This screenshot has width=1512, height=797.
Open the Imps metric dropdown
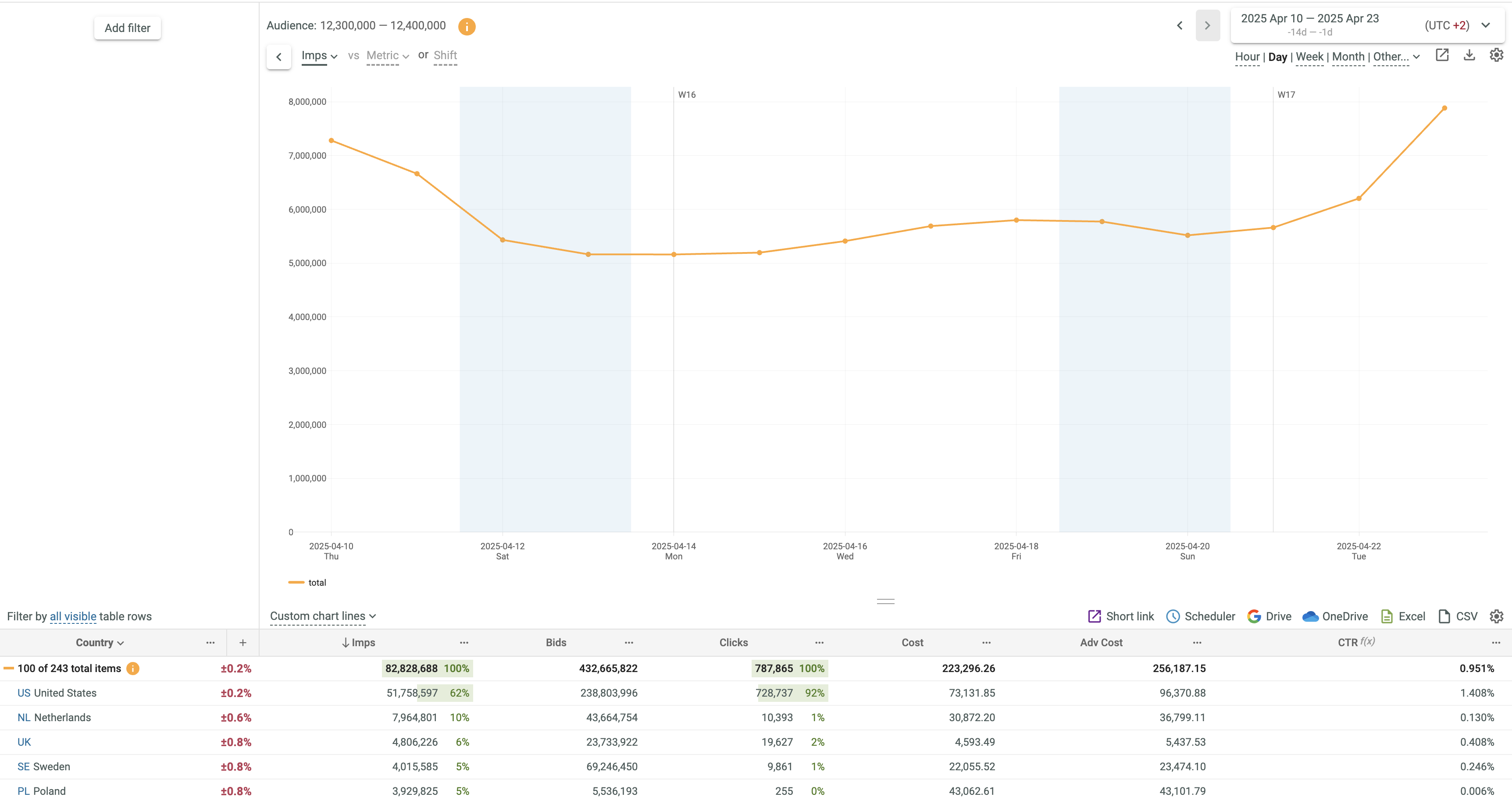coord(319,56)
